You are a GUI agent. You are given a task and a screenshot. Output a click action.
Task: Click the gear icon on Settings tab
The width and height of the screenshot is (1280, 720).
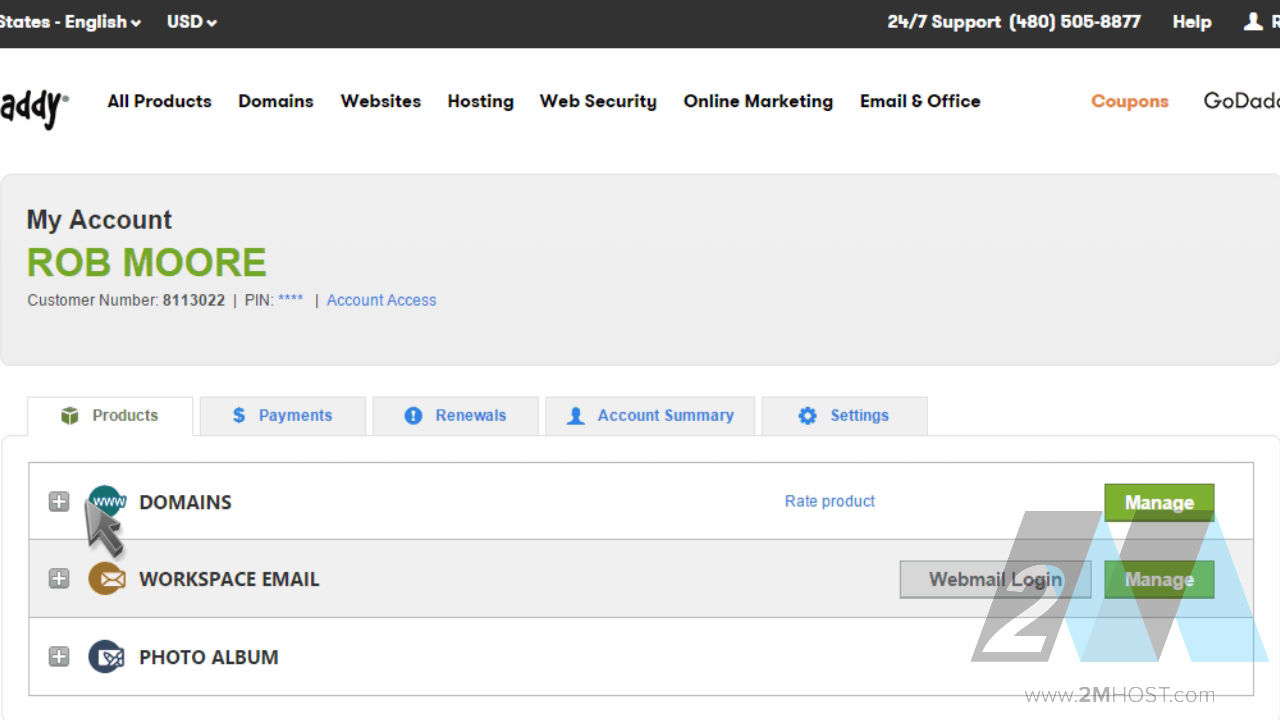[807, 416]
